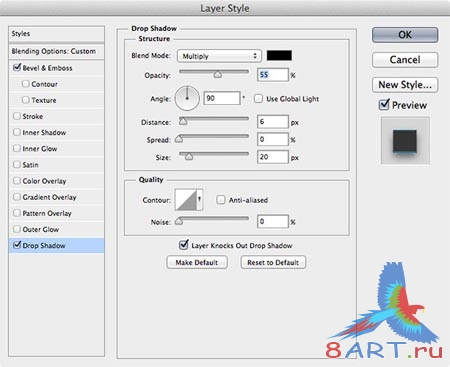Enable the Satin checkbox
The image size is (450, 367).
click(17, 164)
